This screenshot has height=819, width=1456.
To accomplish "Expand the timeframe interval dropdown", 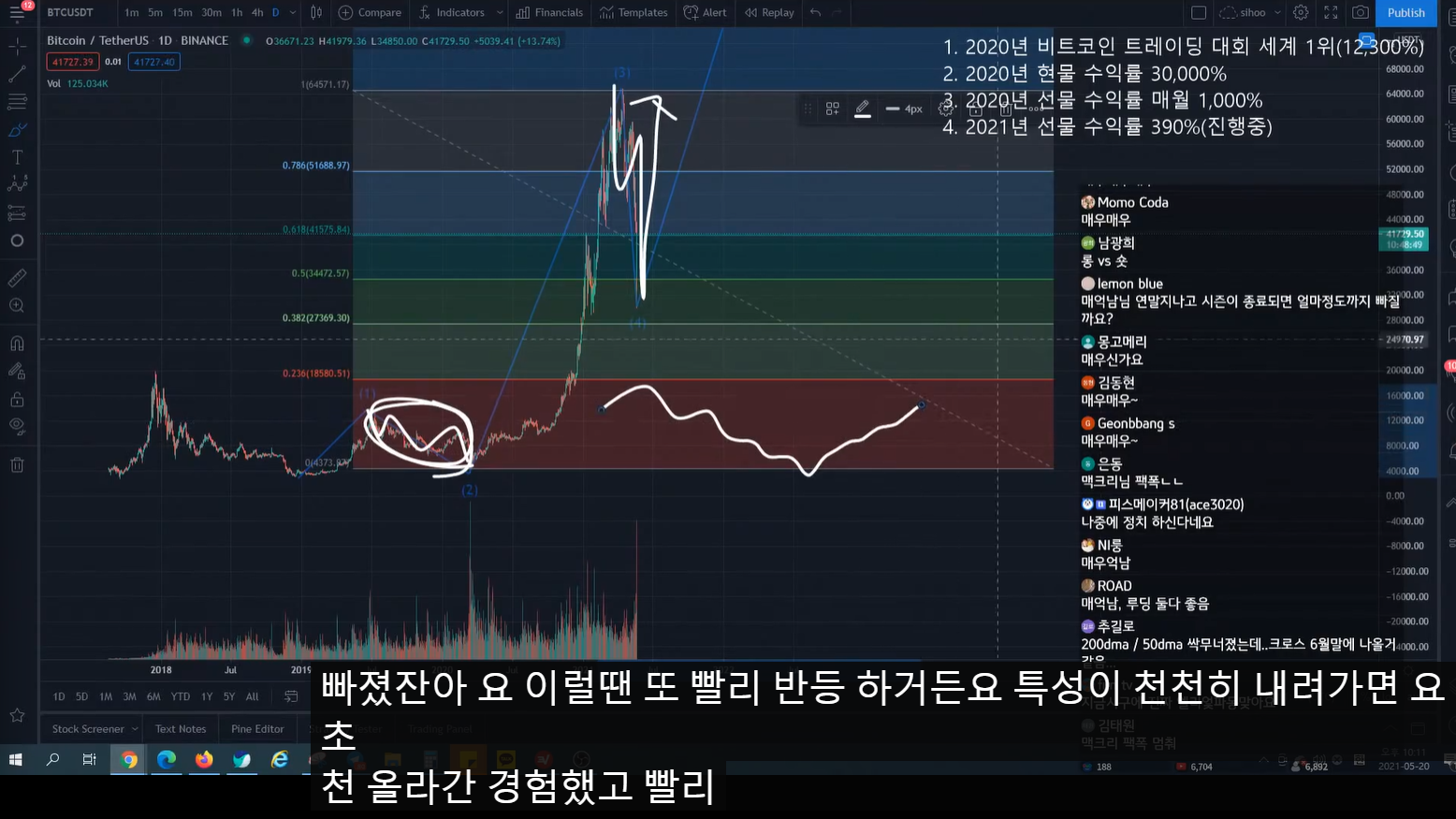I will [293, 13].
